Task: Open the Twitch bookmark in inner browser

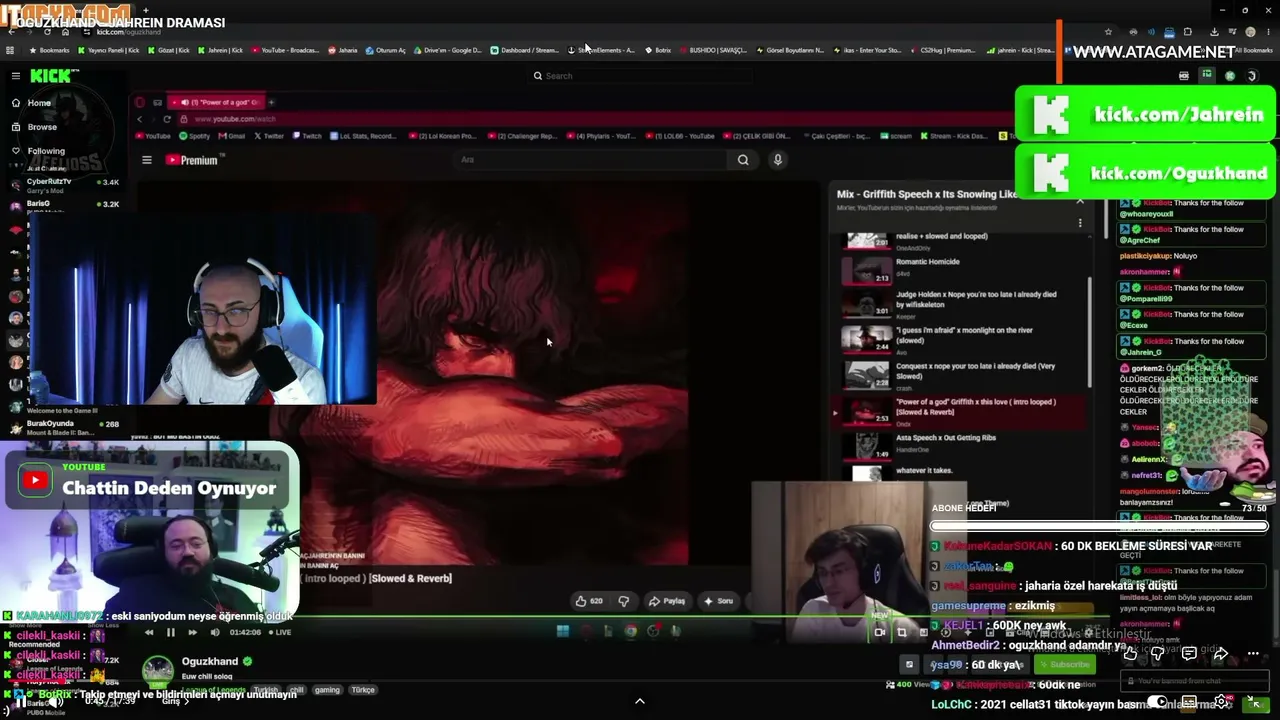Action: 308,136
